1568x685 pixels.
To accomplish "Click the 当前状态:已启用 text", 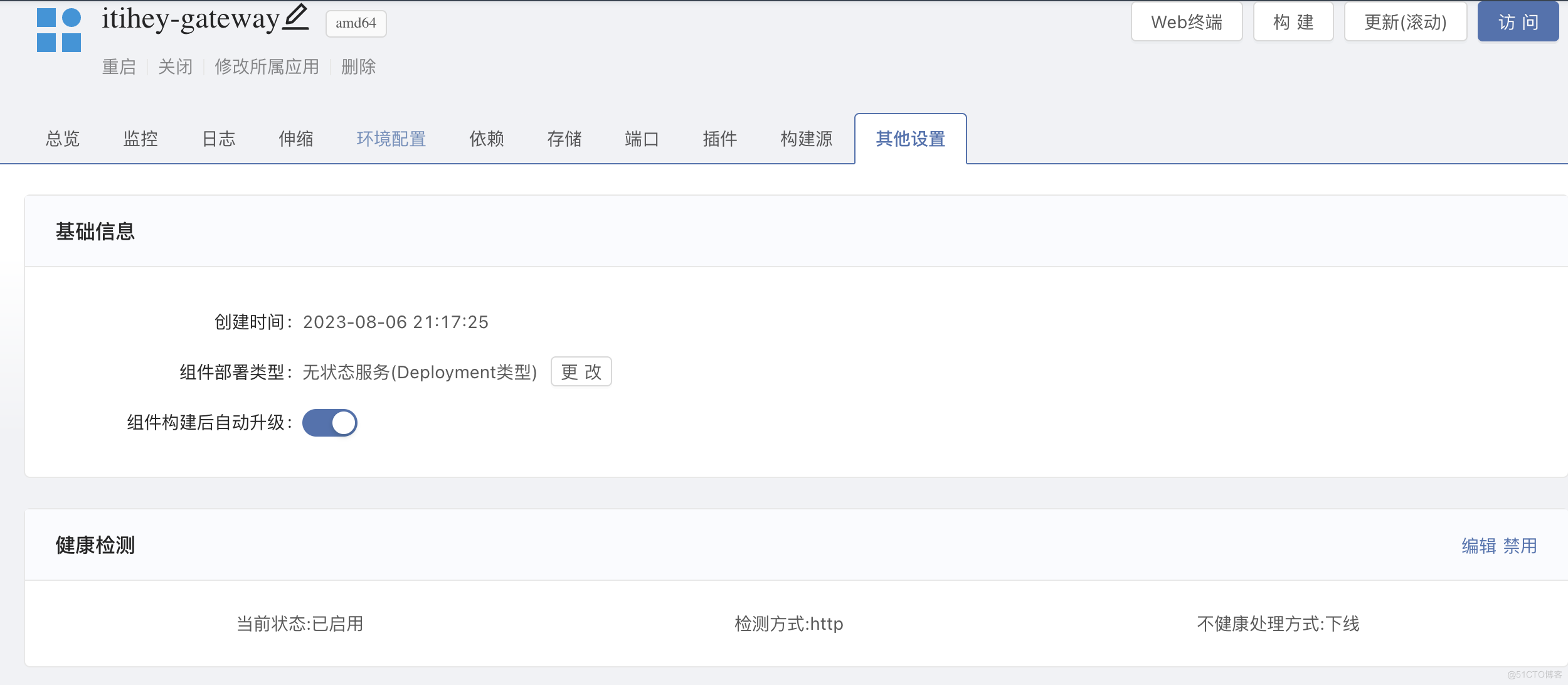I will click(300, 624).
